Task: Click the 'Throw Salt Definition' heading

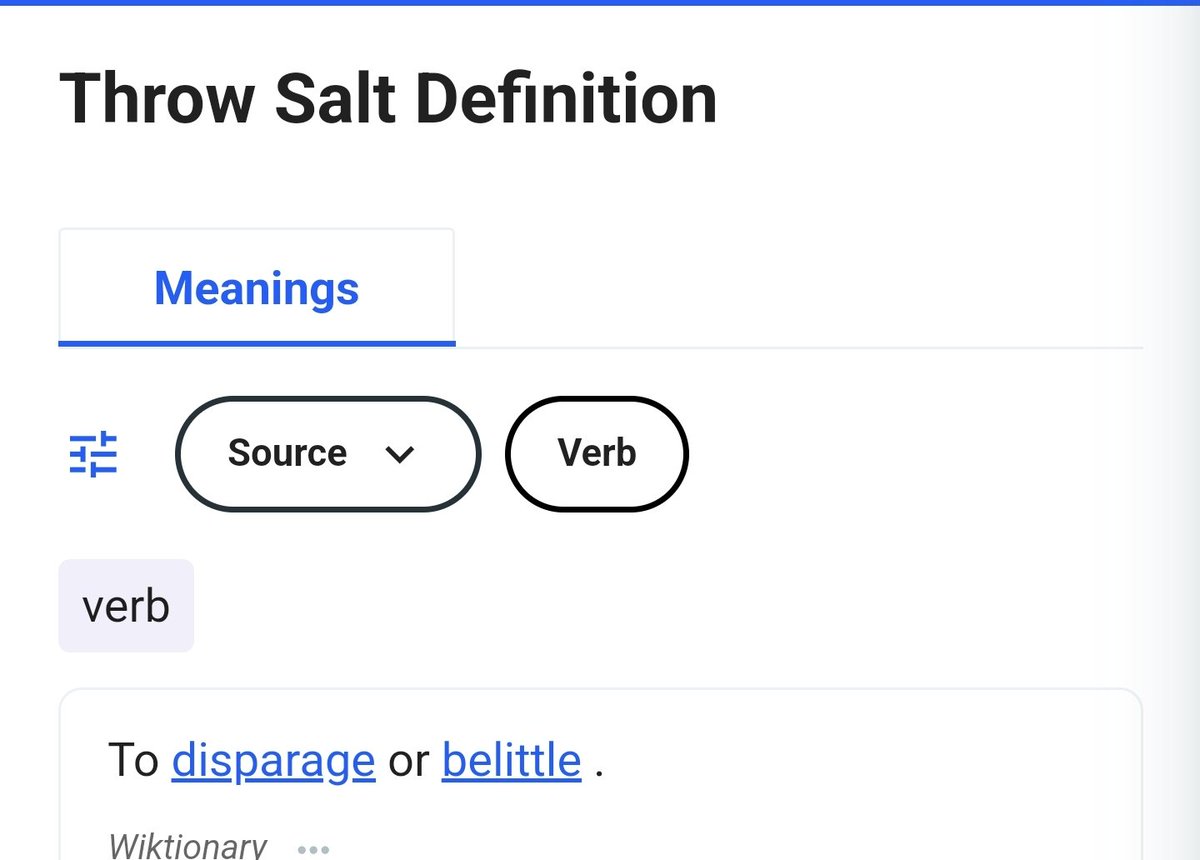Action: click(x=388, y=98)
